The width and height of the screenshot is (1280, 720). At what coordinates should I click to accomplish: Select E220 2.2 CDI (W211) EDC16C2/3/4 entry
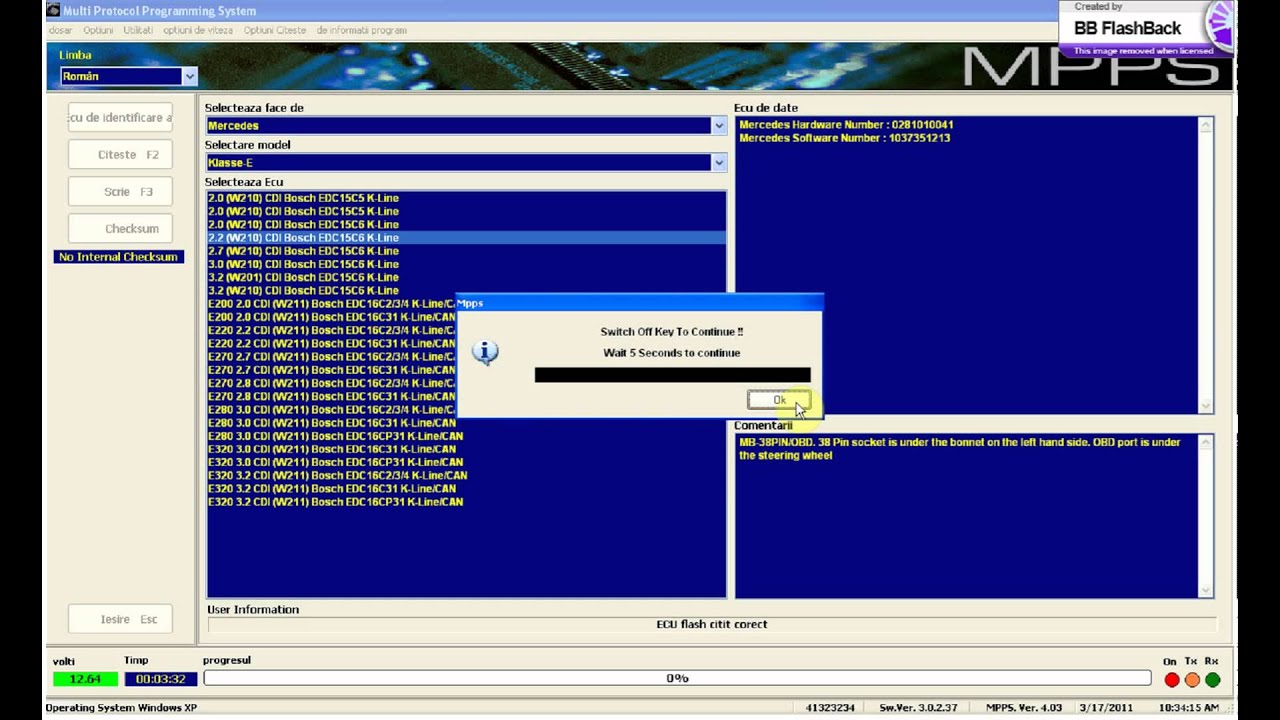click(331, 330)
